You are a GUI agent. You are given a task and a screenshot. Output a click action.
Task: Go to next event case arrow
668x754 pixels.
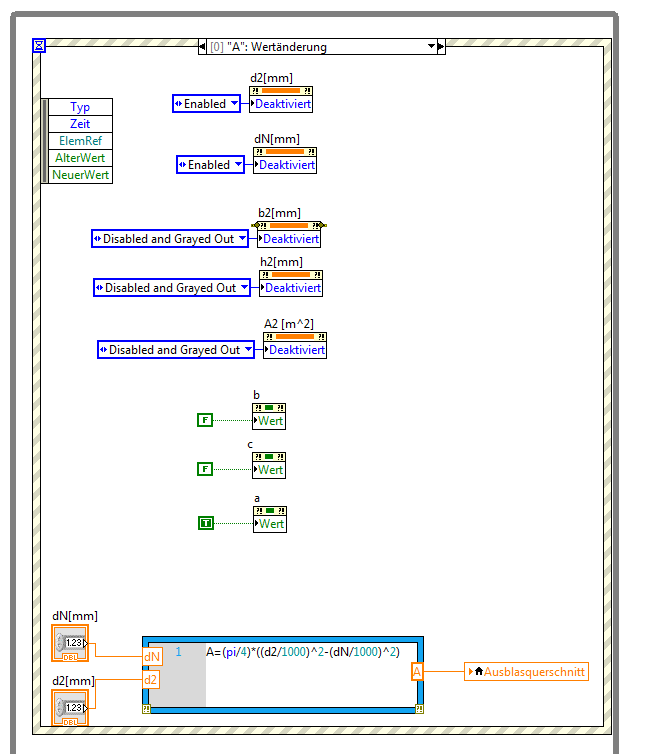(x=441, y=47)
